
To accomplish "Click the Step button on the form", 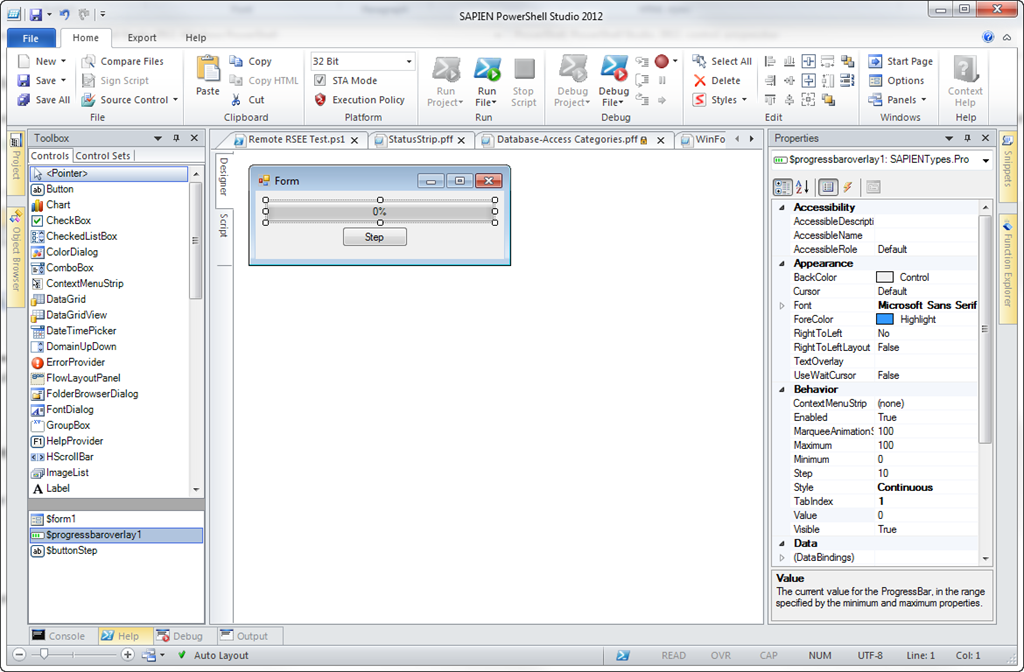I will [375, 237].
